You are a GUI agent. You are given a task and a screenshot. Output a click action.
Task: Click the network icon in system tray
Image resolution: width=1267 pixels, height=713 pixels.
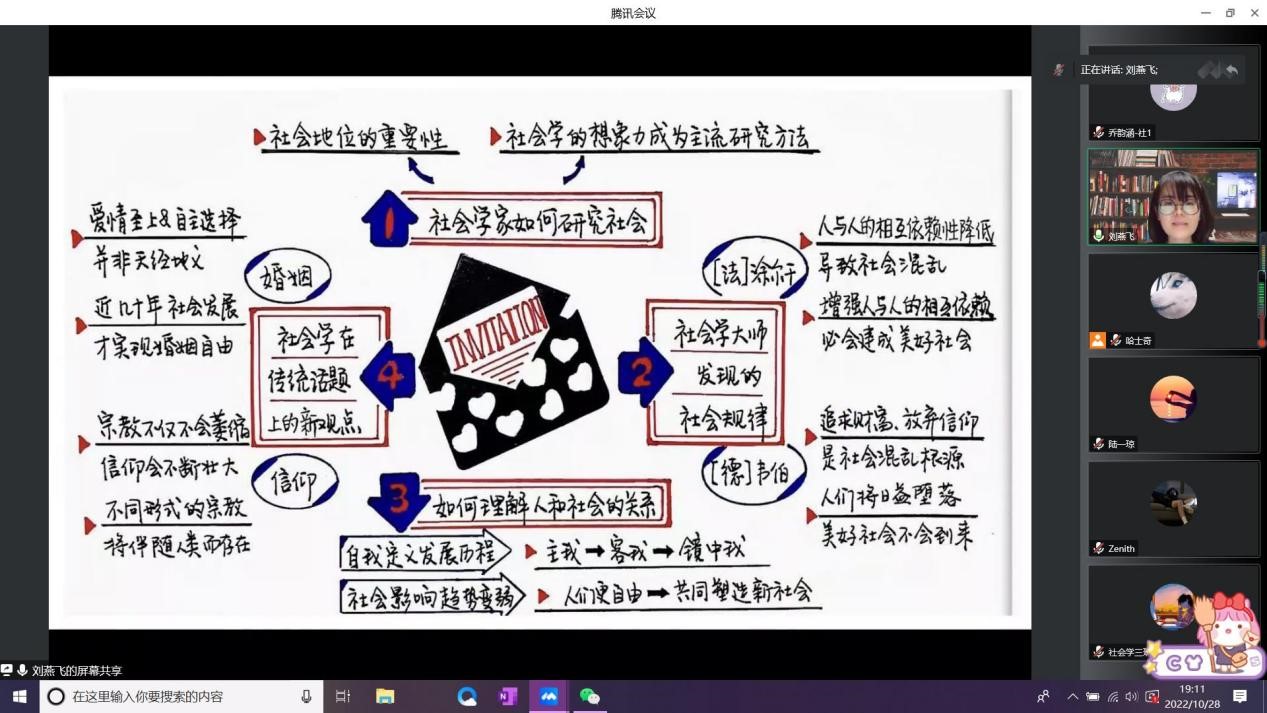coord(1112,697)
